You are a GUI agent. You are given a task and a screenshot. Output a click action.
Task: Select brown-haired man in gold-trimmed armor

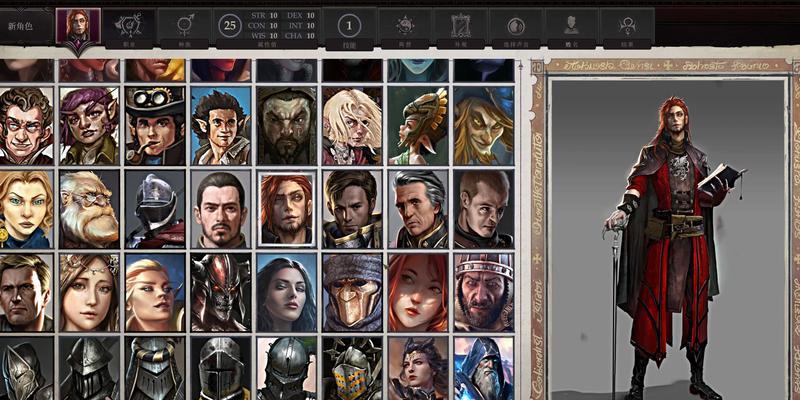353,209
